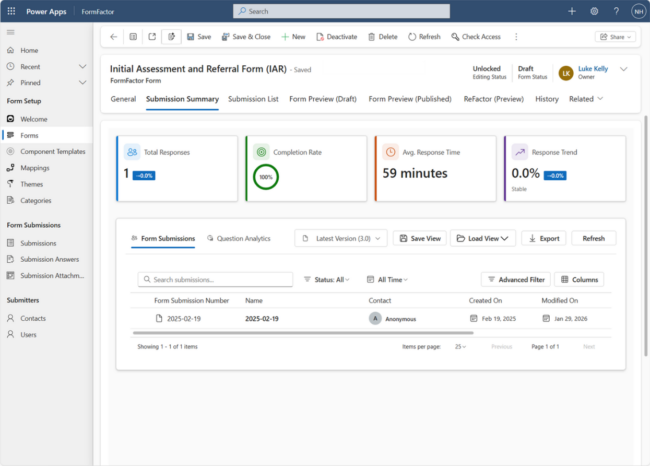
Task: Expand the Pinned section
Action: (x=82, y=83)
